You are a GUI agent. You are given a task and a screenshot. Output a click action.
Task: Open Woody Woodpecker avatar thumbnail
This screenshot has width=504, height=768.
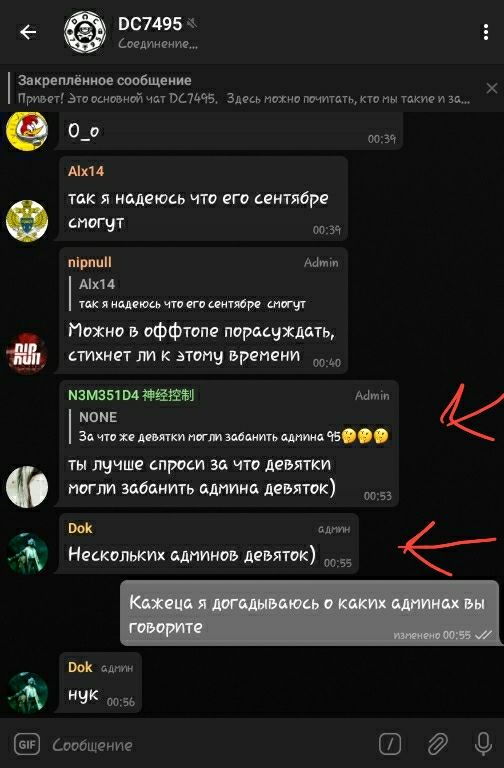coord(27,130)
